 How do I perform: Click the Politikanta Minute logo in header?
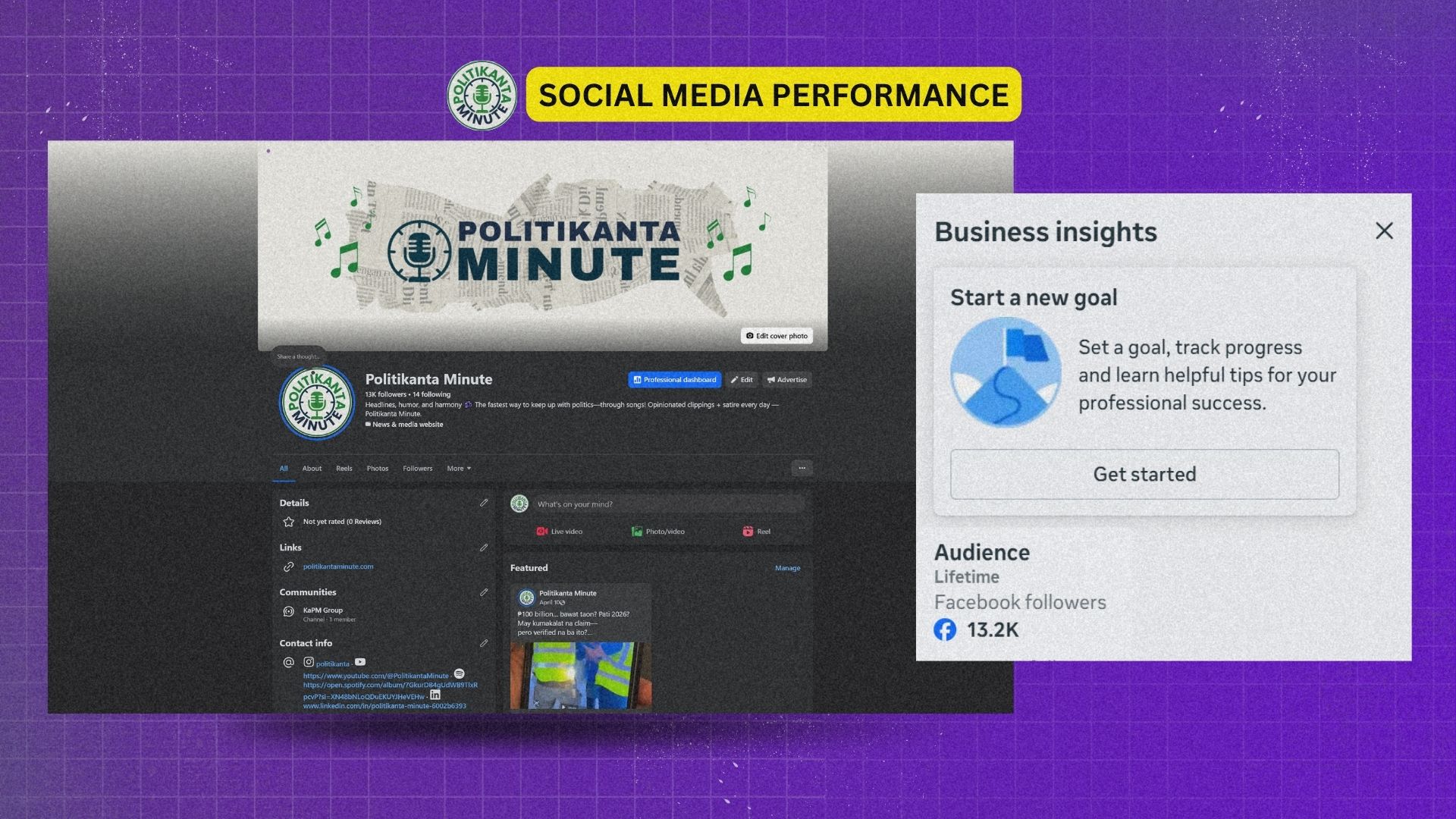(x=482, y=96)
